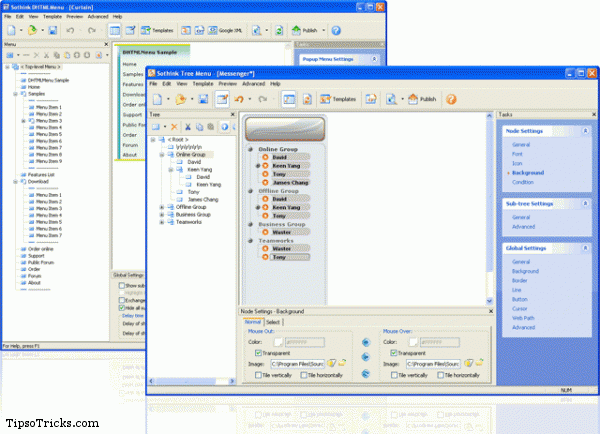This screenshot has height=434, width=600.
Task: Switch to Select tab in Node Settings
Action: point(273,322)
